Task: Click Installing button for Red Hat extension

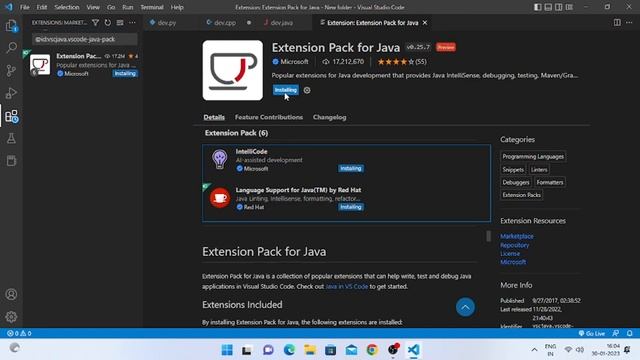Action: coord(351,207)
